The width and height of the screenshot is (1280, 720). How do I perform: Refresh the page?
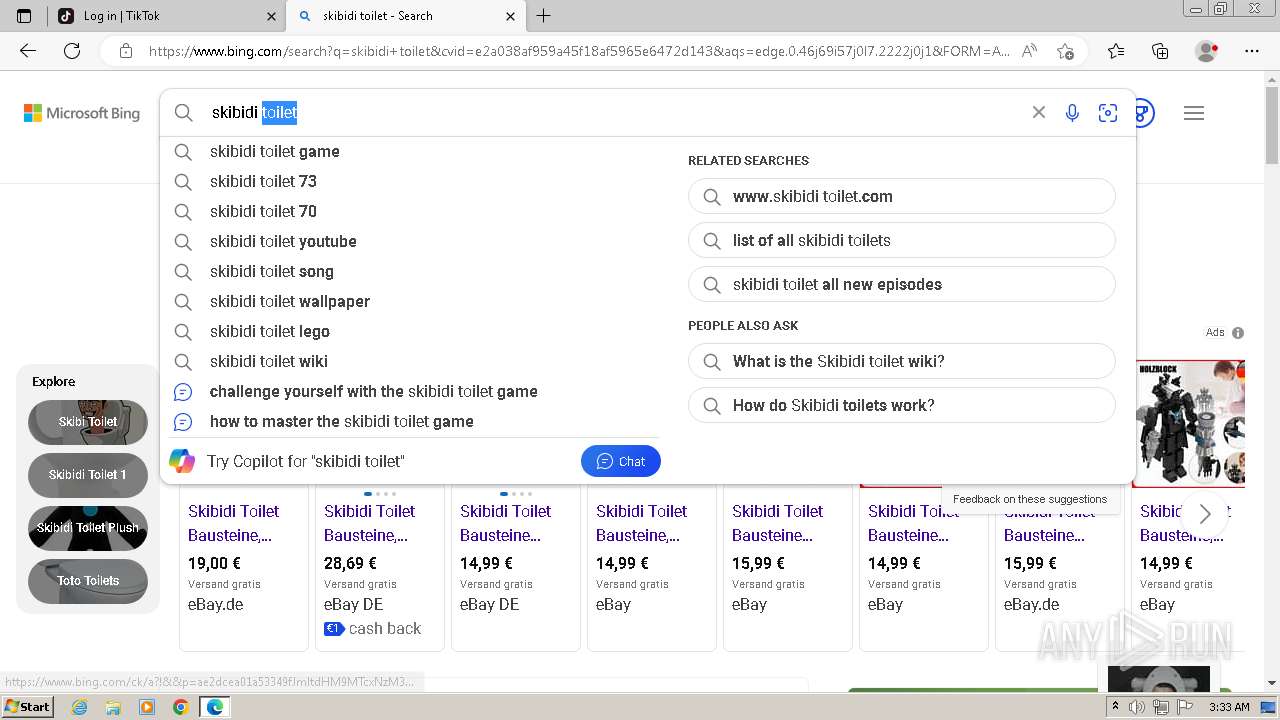pyautogui.click(x=72, y=51)
